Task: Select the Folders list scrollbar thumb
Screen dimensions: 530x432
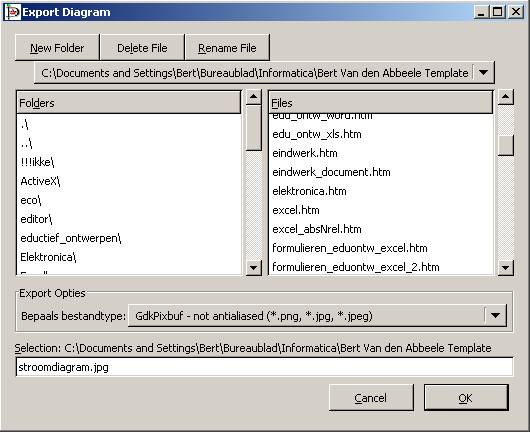Action: coord(253,128)
